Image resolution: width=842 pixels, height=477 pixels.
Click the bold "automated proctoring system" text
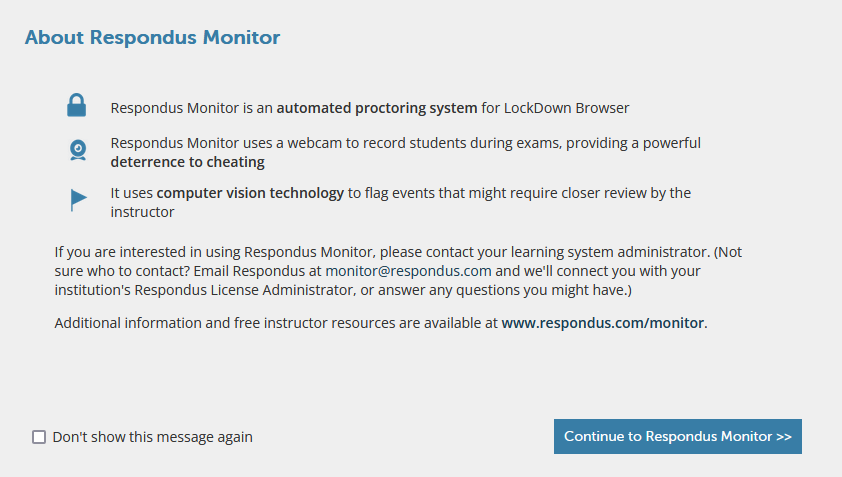coord(376,108)
